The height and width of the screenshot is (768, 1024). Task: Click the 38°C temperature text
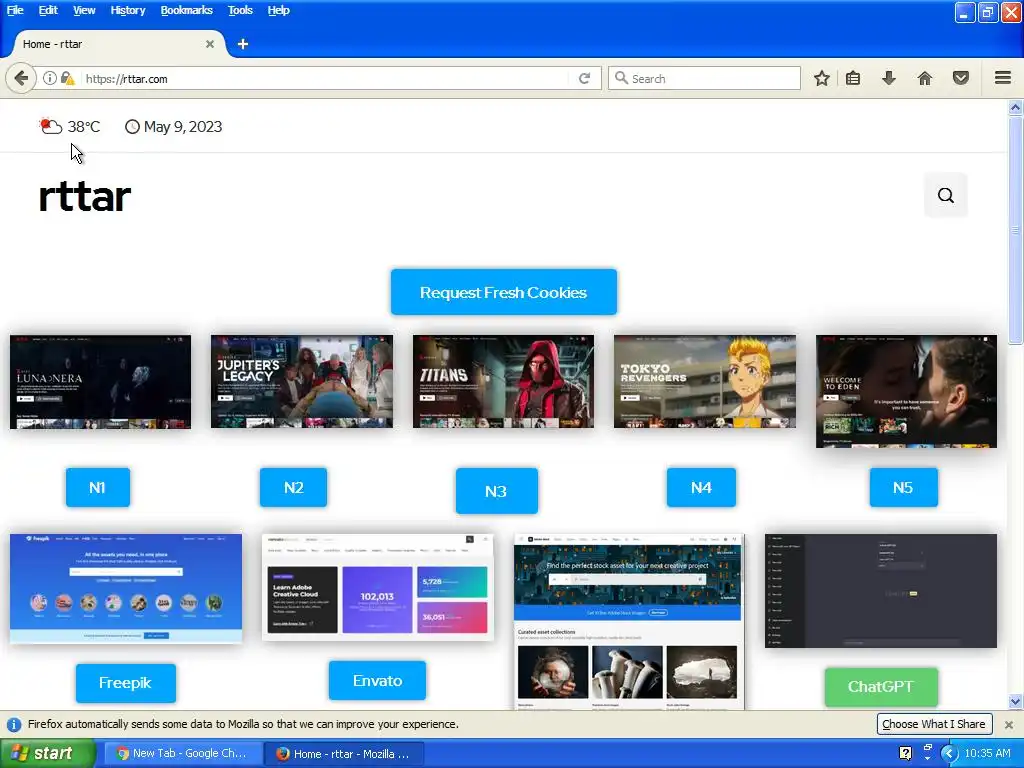[x=84, y=127]
